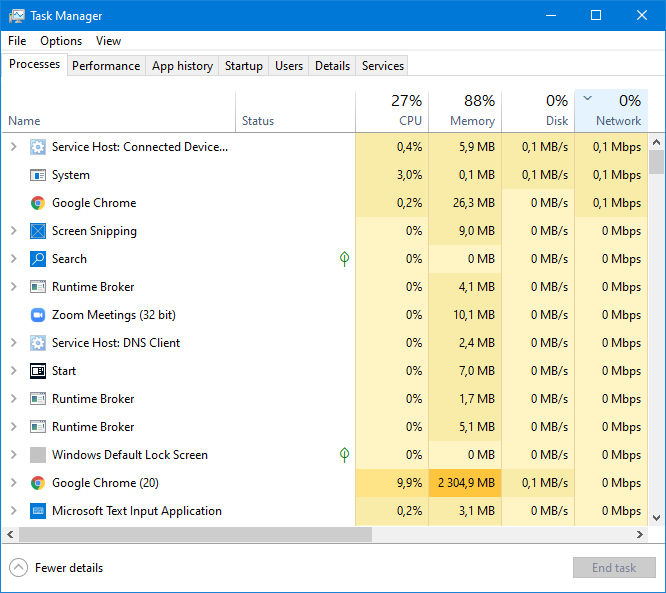The width and height of the screenshot is (666, 593).
Task: Switch to the Services tab
Action: click(x=382, y=66)
